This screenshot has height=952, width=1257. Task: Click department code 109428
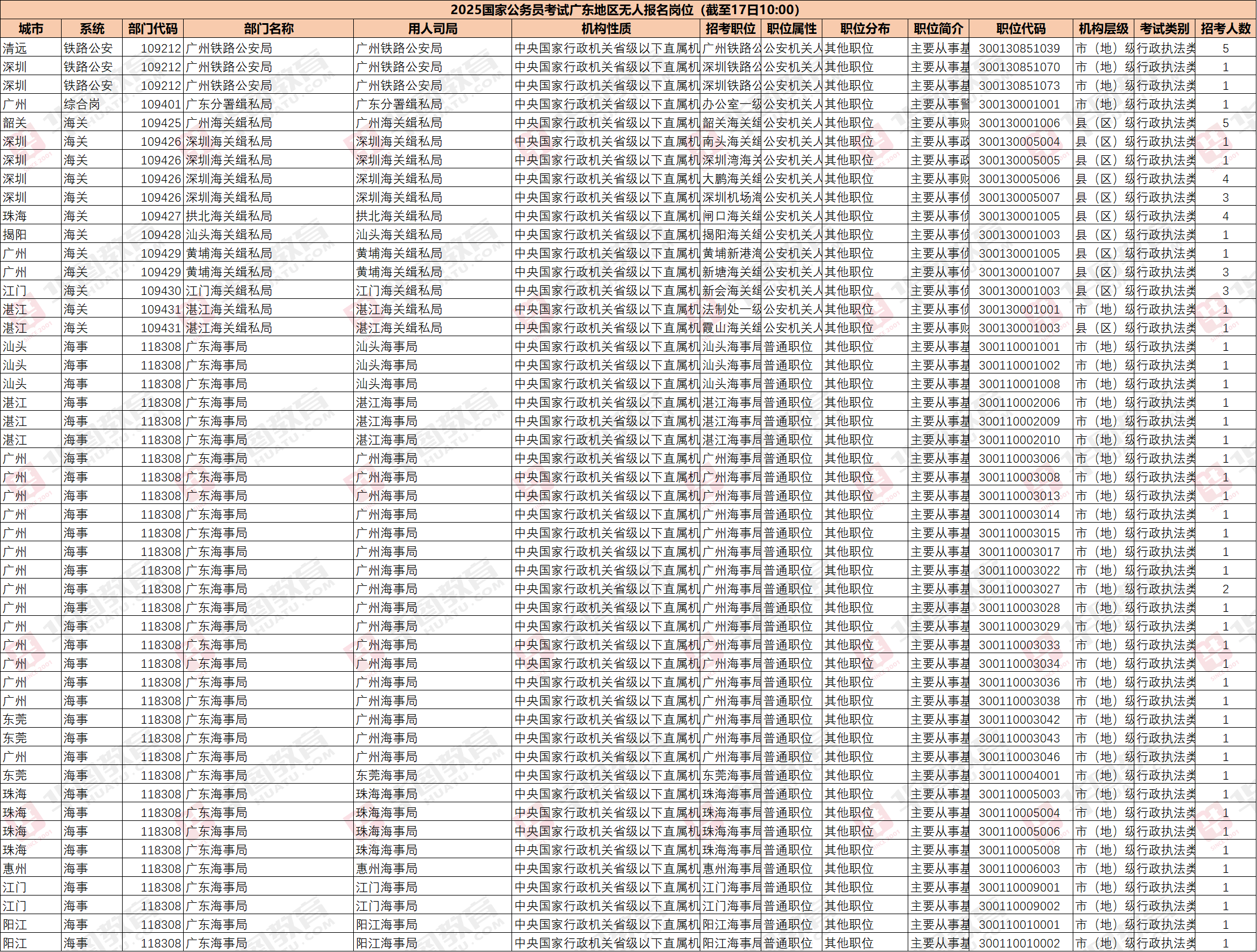(x=153, y=235)
